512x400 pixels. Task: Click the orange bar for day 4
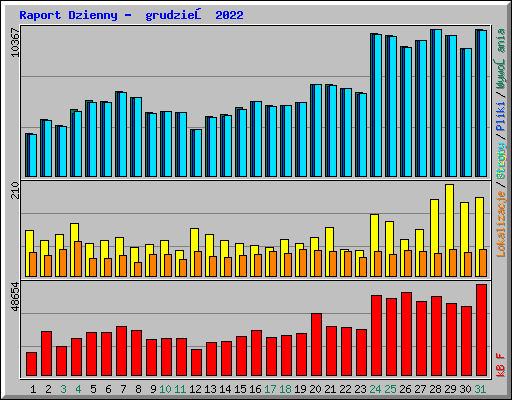78,259
